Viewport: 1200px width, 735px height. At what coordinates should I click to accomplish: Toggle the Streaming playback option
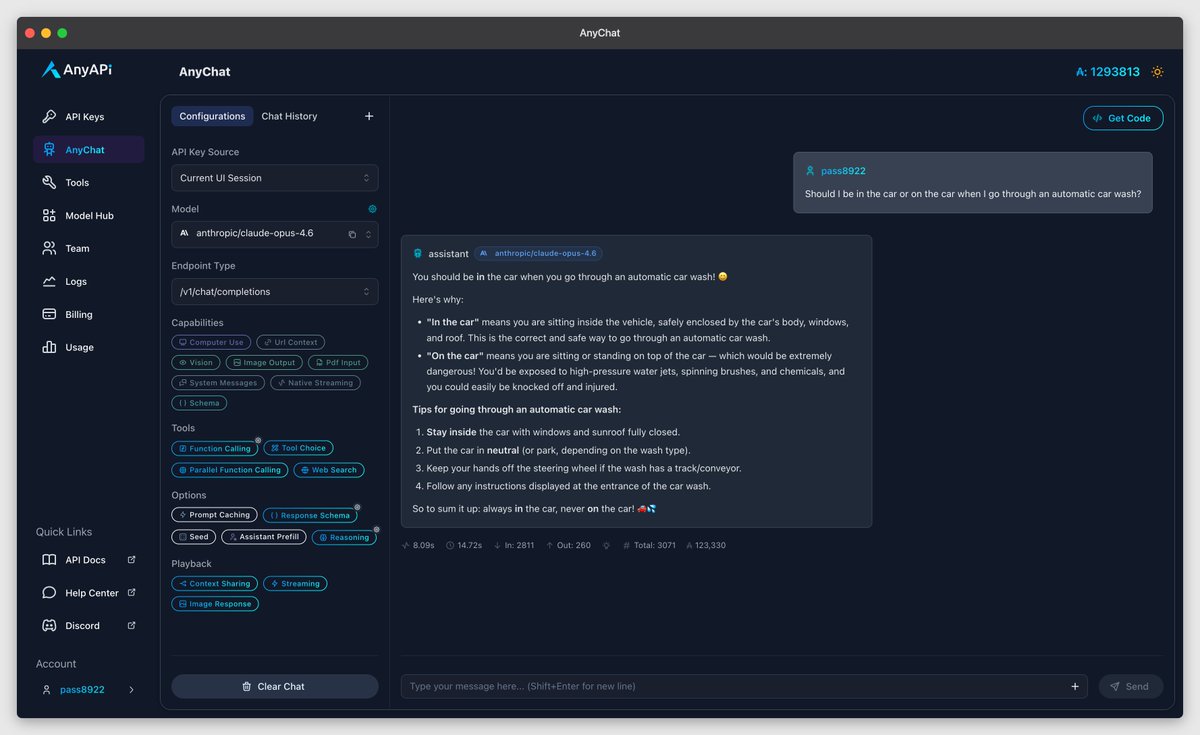(x=295, y=584)
